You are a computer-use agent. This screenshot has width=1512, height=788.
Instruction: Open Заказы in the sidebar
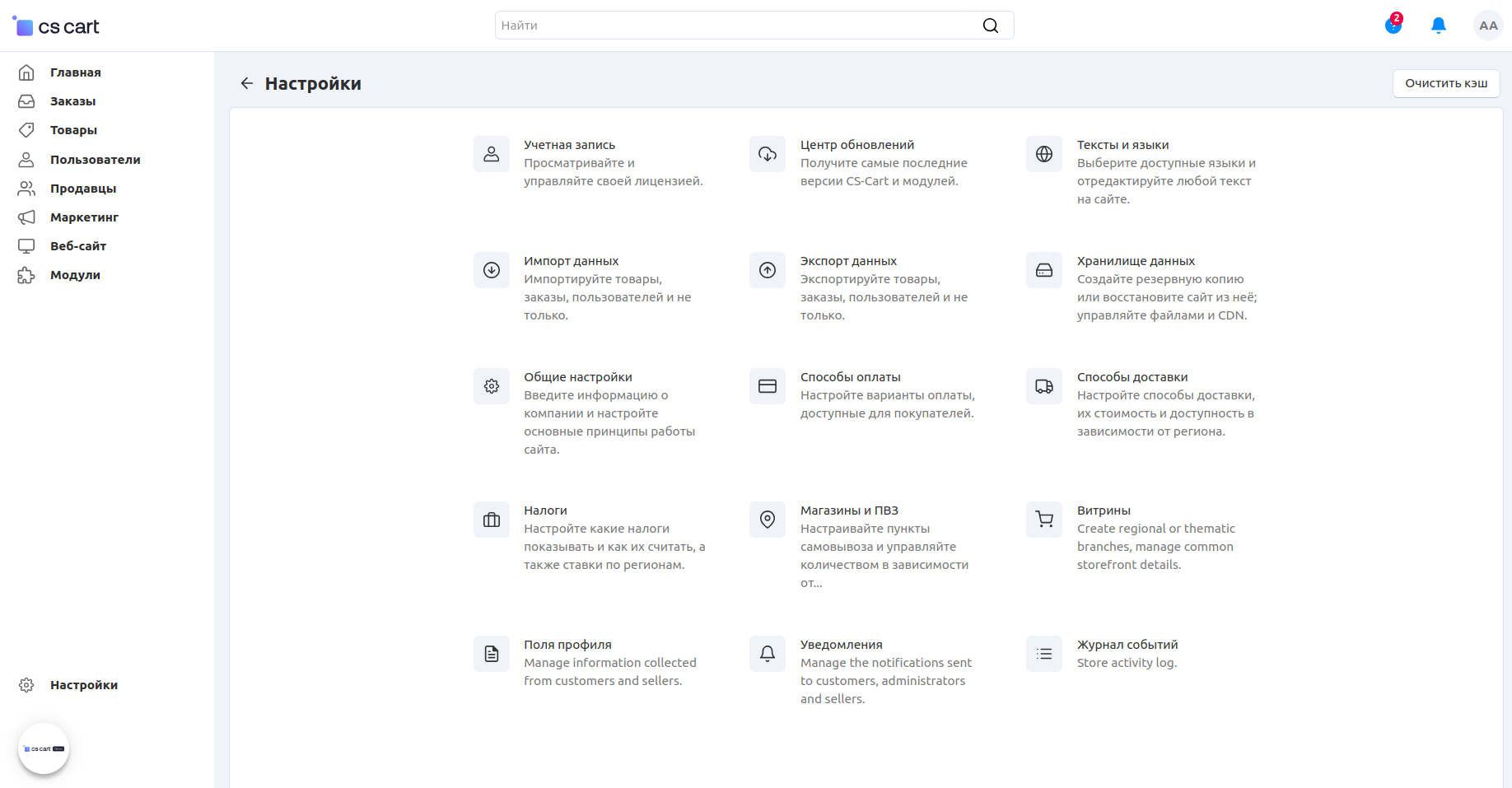(72, 101)
